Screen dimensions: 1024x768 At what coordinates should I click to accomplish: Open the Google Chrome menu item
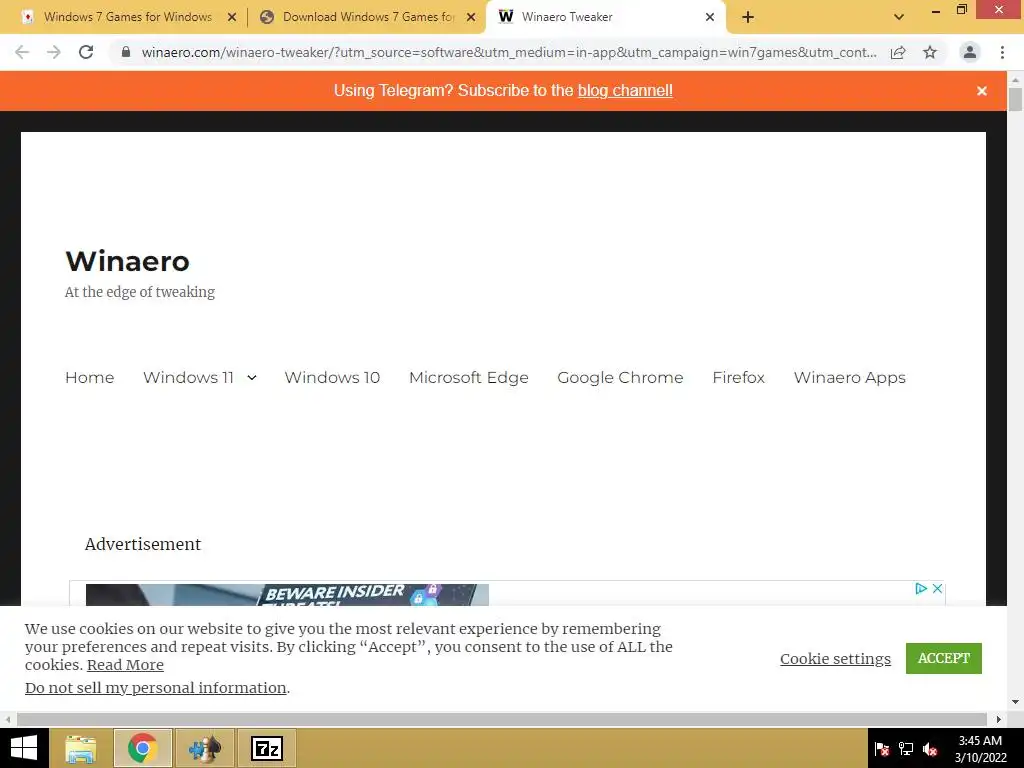(x=620, y=377)
